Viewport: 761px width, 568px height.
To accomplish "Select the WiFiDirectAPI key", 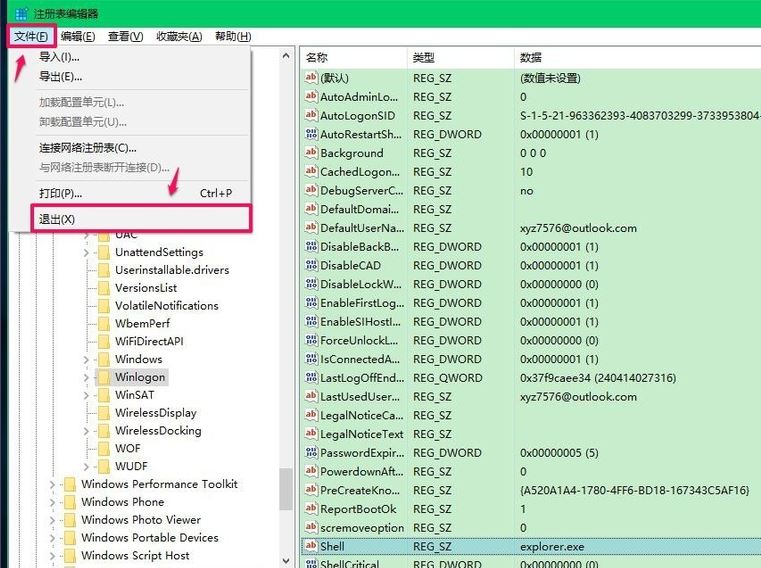I will 149,342.
